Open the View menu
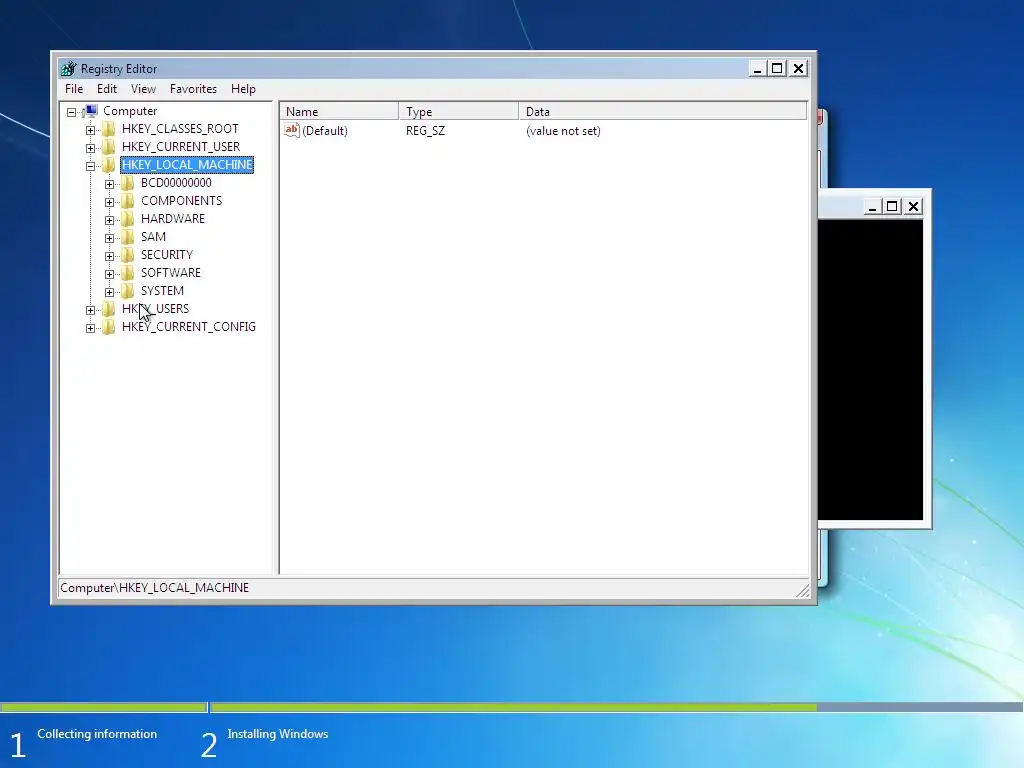 (x=143, y=89)
